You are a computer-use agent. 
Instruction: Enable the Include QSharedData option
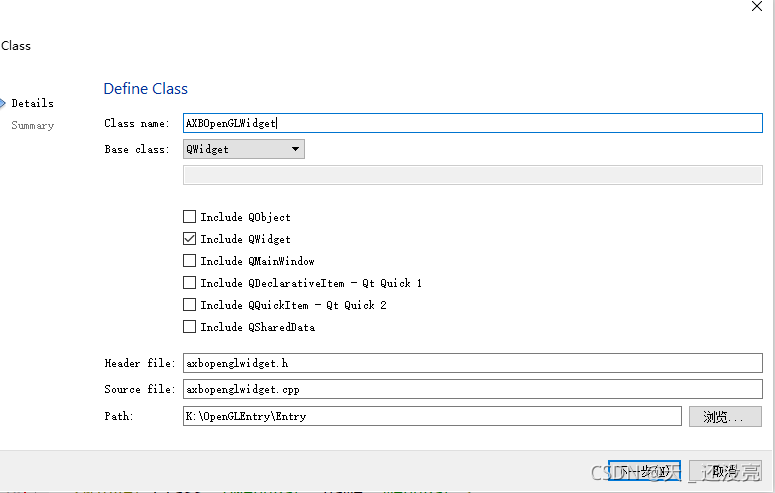[x=190, y=327]
